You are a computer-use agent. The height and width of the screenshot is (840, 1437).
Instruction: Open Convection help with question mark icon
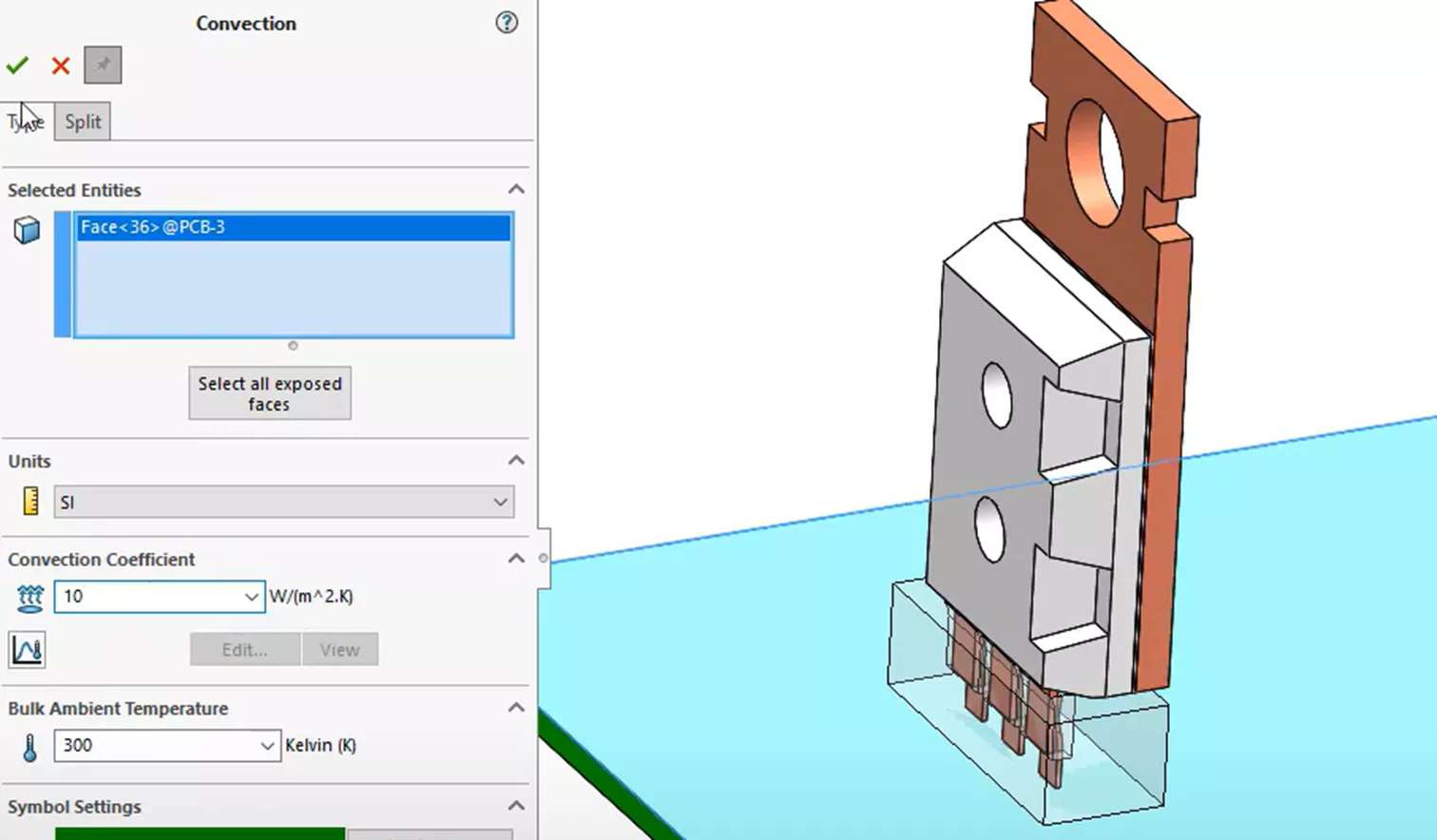tap(507, 23)
